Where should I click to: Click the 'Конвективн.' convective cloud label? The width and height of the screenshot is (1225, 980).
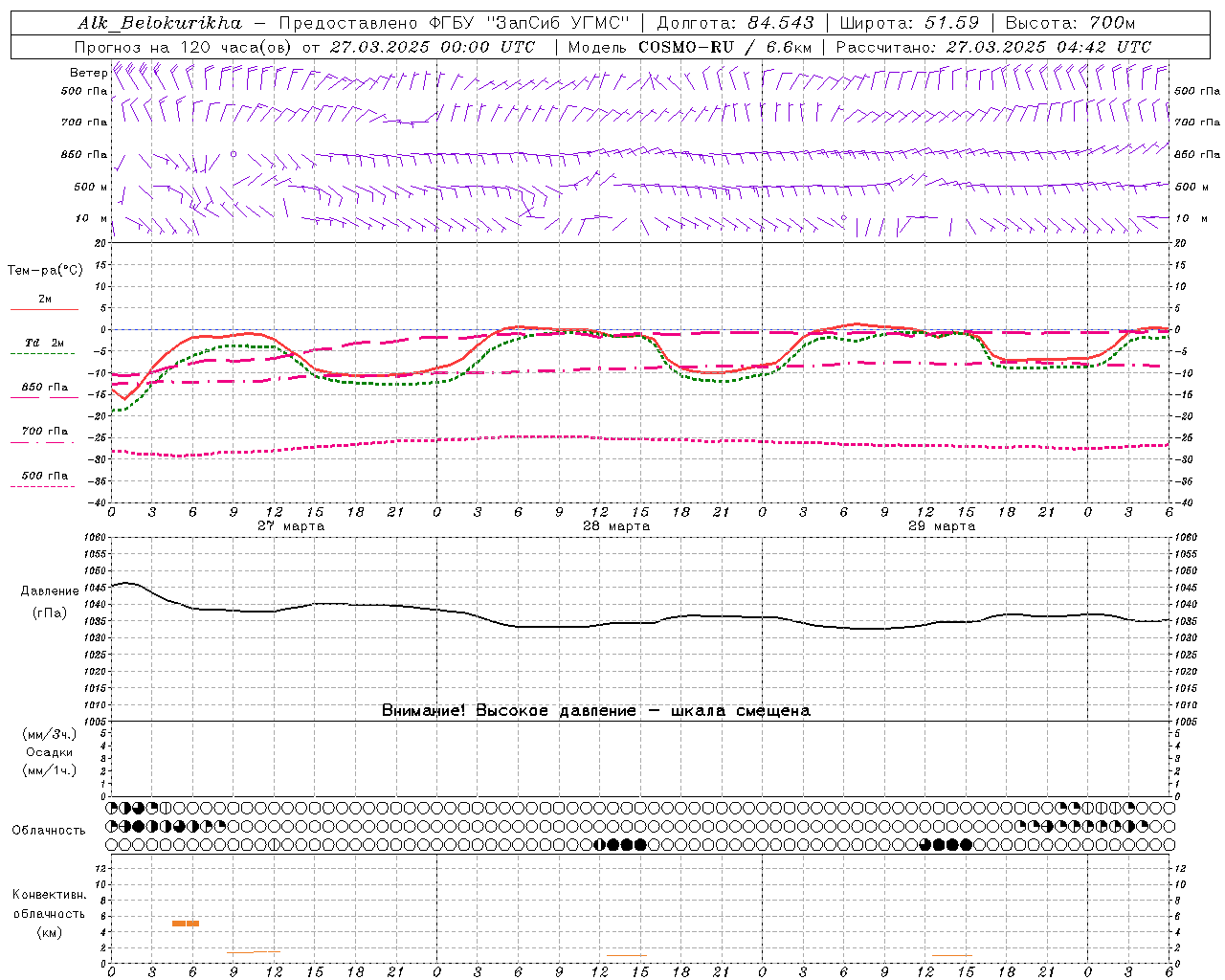49,895
